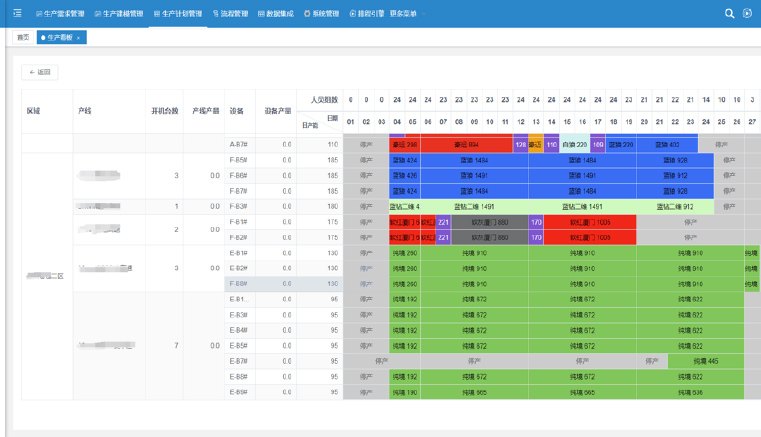The width and height of the screenshot is (761, 437).
Task: Click blue 912 block in F-86# row
Action: [675, 175]
